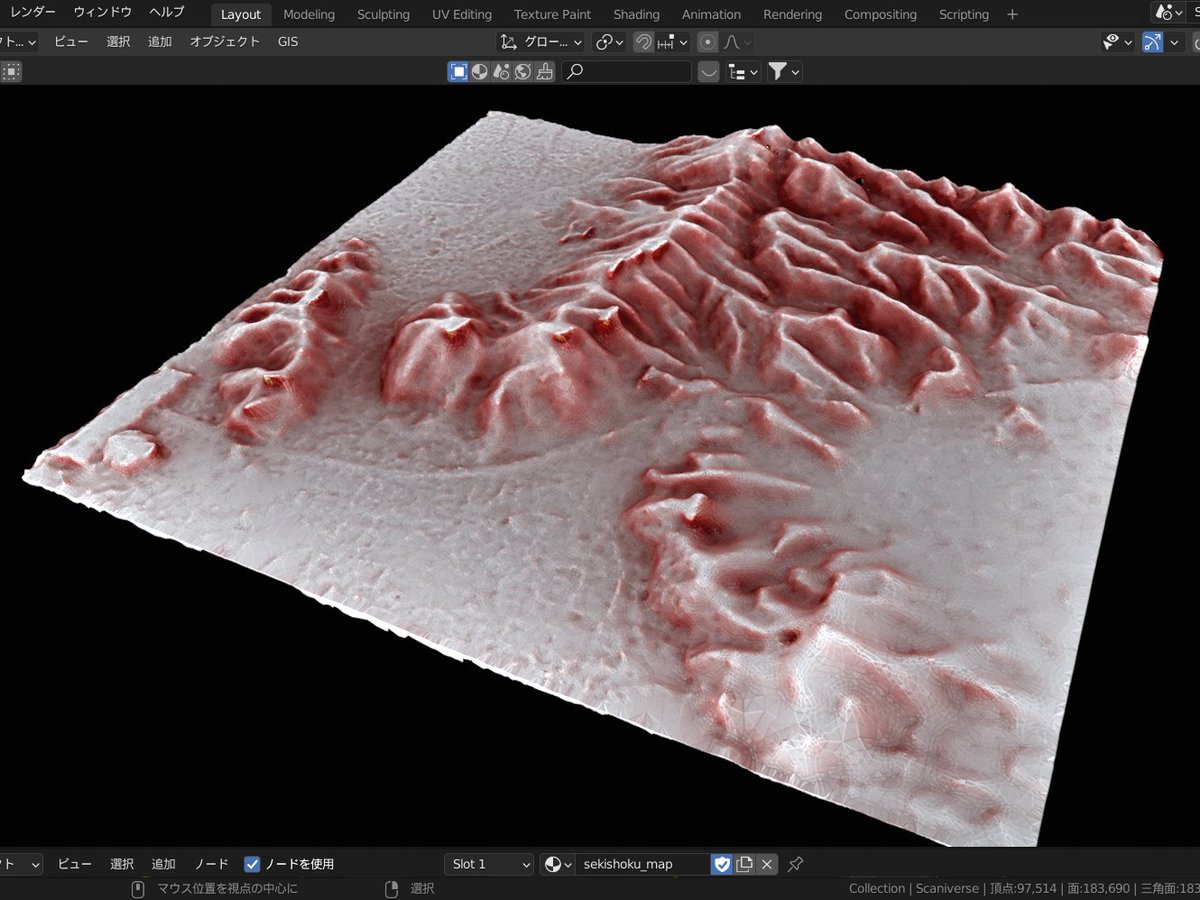The height and width of the screenshot is (900, 1200).
Task: Open the Rendering workspace tab
Action: 792,14
